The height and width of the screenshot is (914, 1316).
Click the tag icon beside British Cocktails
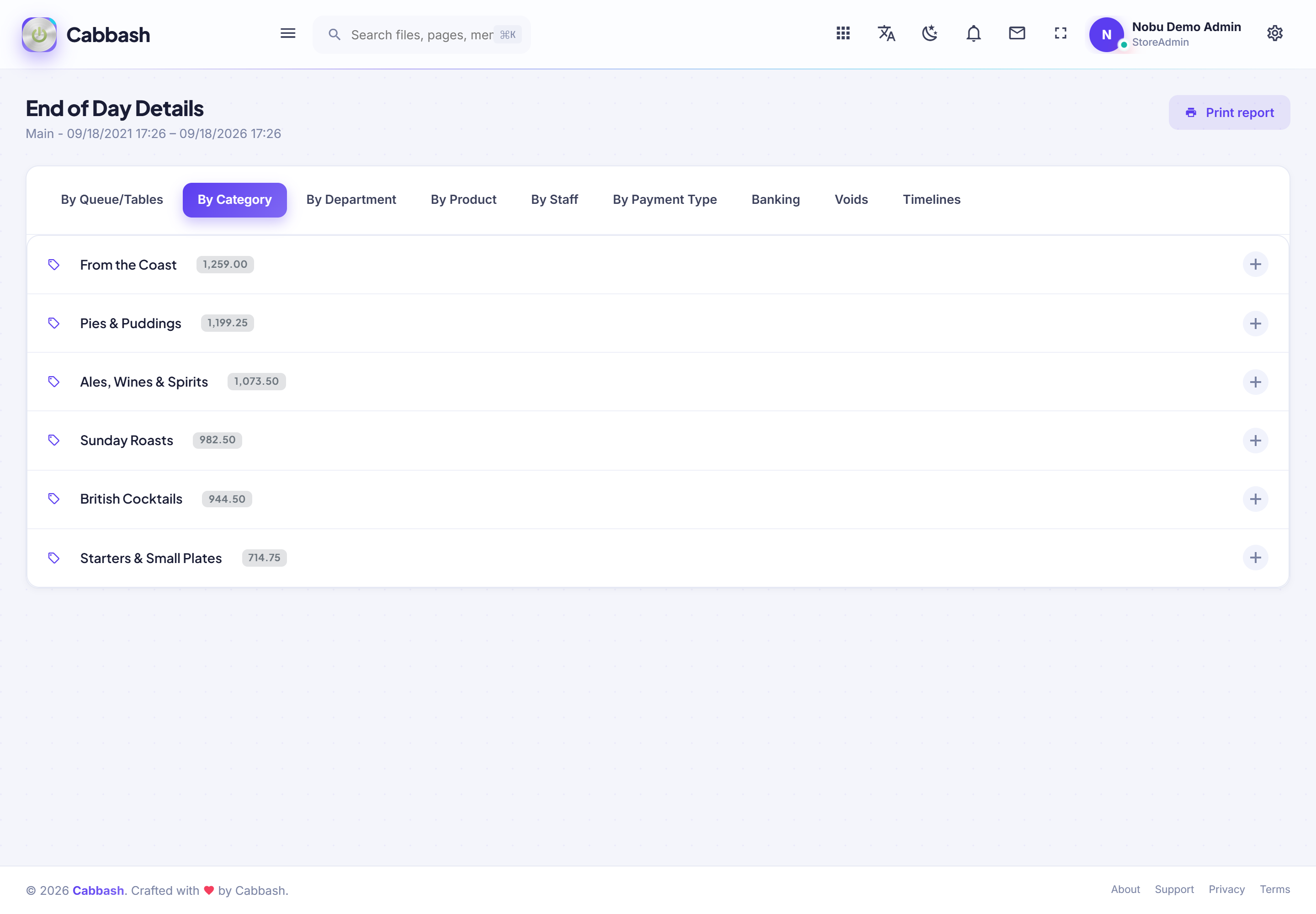[54, 499]
